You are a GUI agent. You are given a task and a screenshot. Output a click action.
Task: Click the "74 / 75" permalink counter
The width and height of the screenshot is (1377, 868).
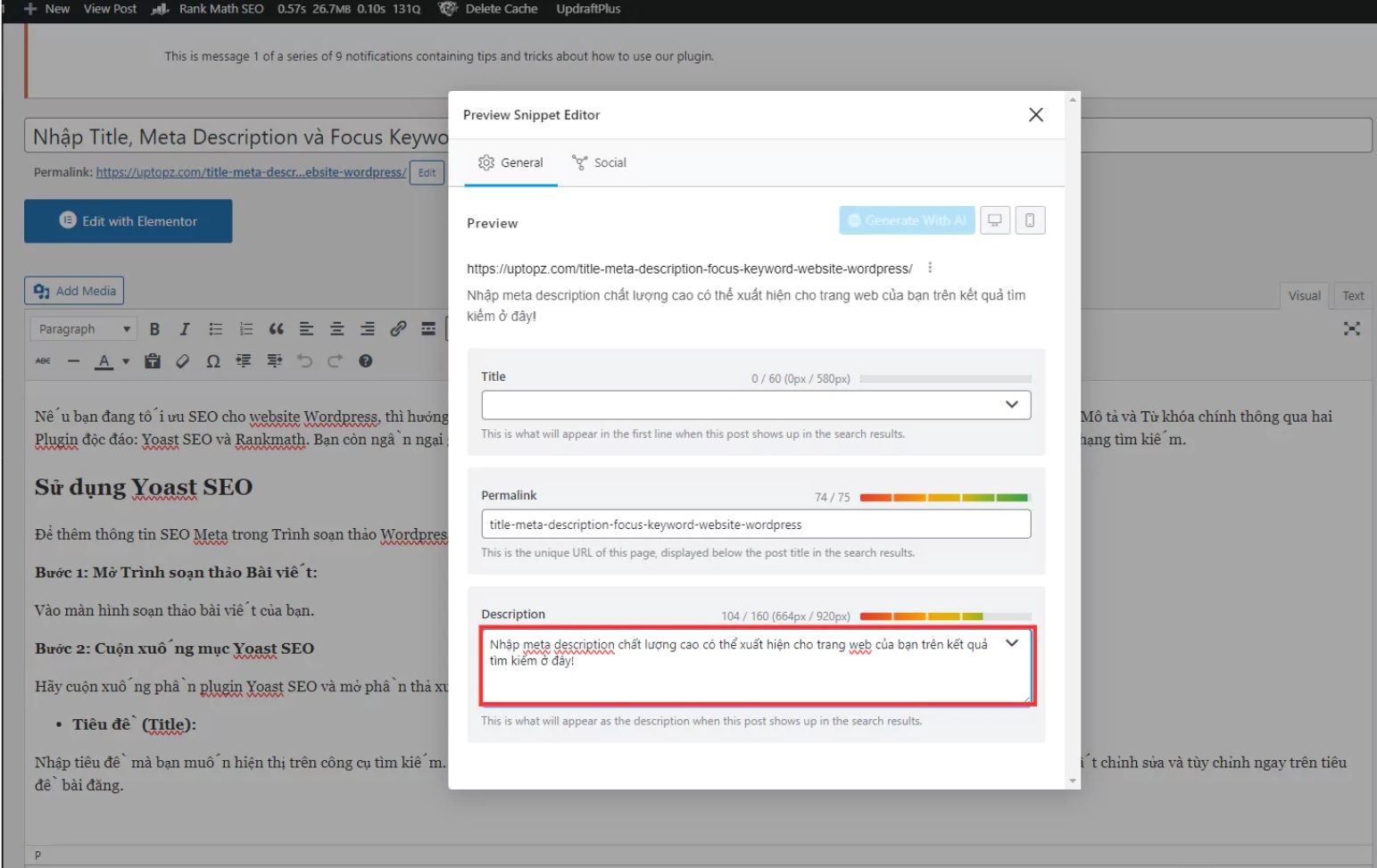click(x=833, y=498)
